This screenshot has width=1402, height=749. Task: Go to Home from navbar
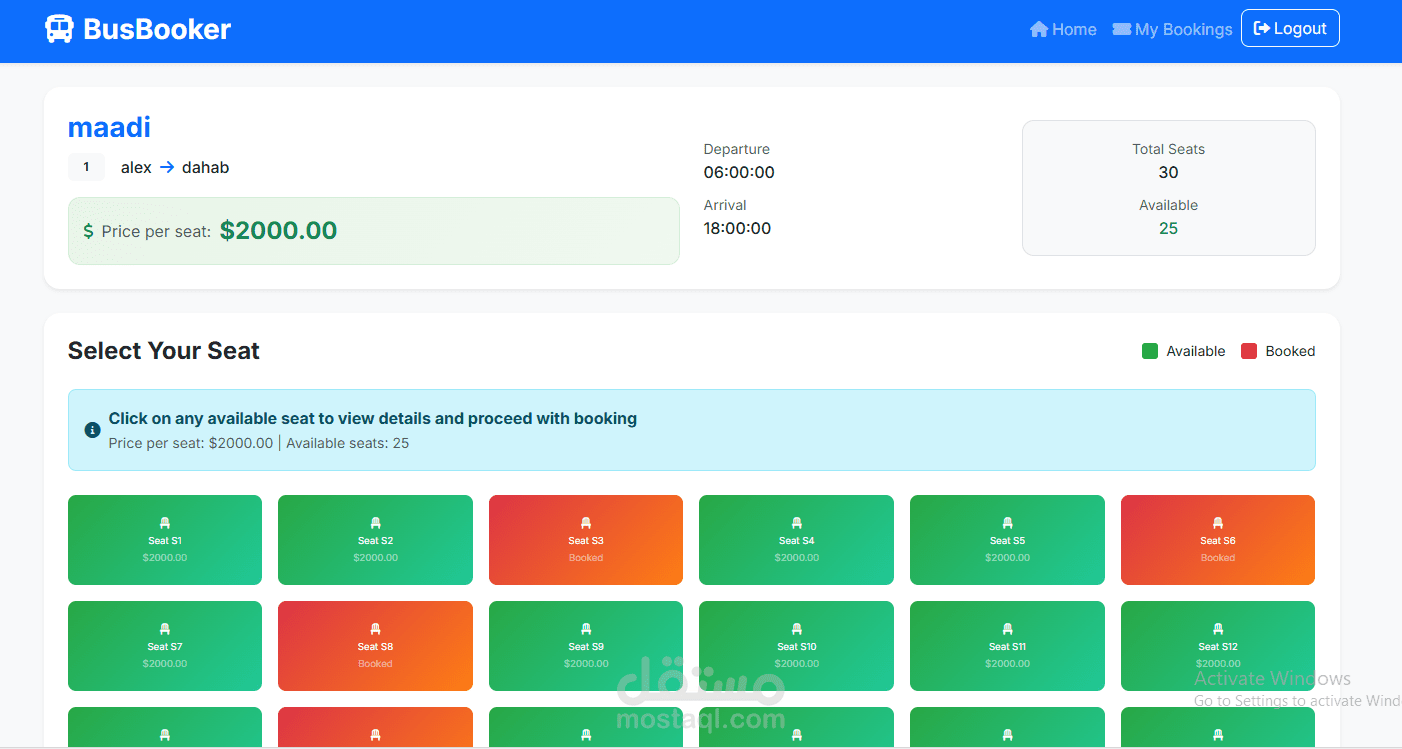tap(1063, 29)
